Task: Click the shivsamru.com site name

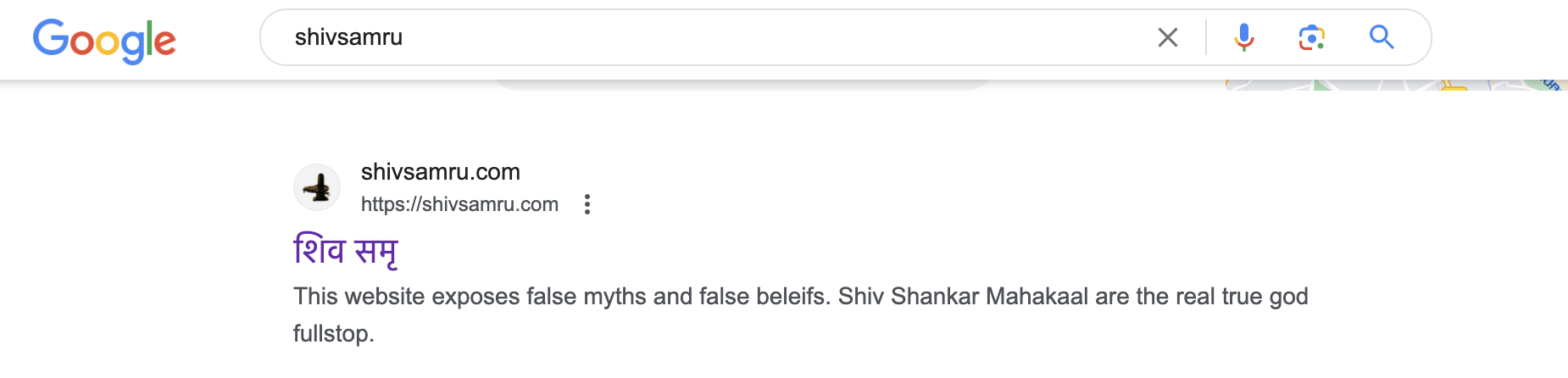Action: pos(441,172)
